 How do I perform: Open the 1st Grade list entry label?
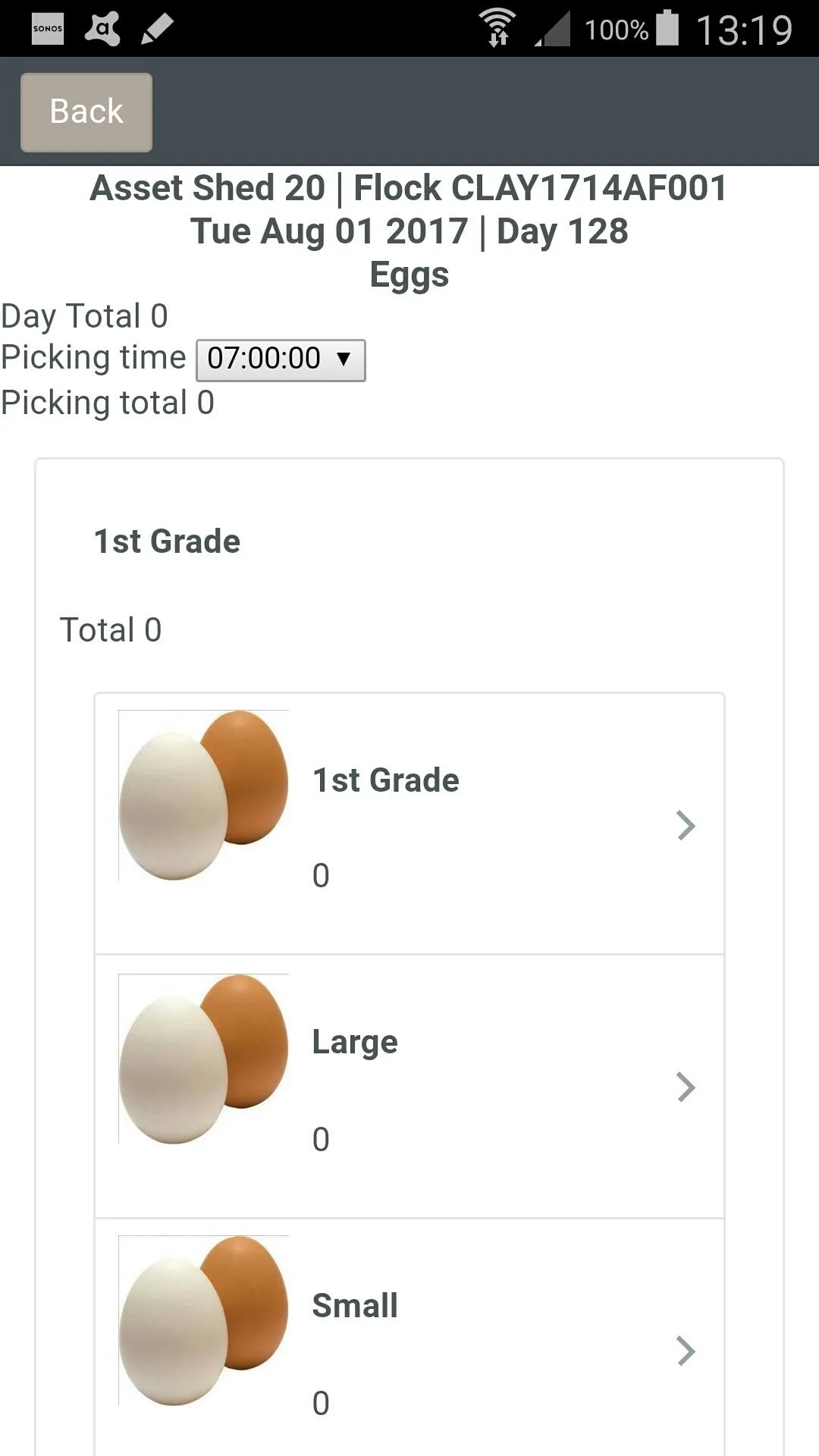tap(386, 780)
